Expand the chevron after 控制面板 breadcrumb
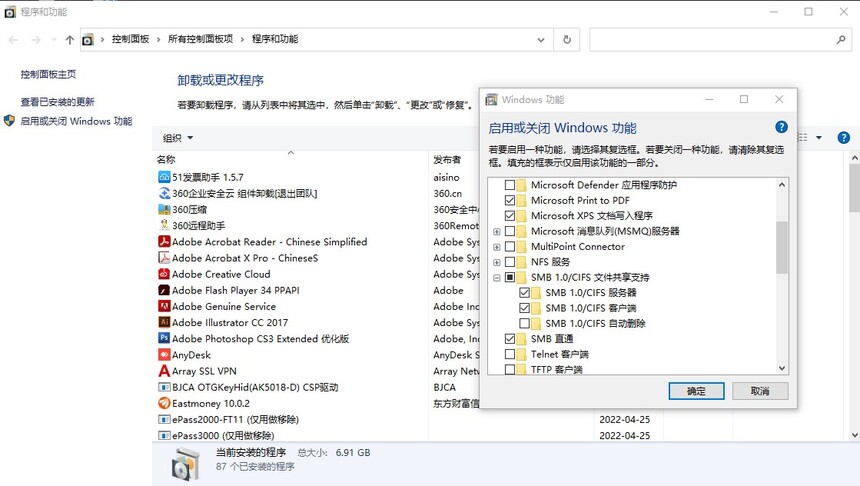 [x=159, y=39]
